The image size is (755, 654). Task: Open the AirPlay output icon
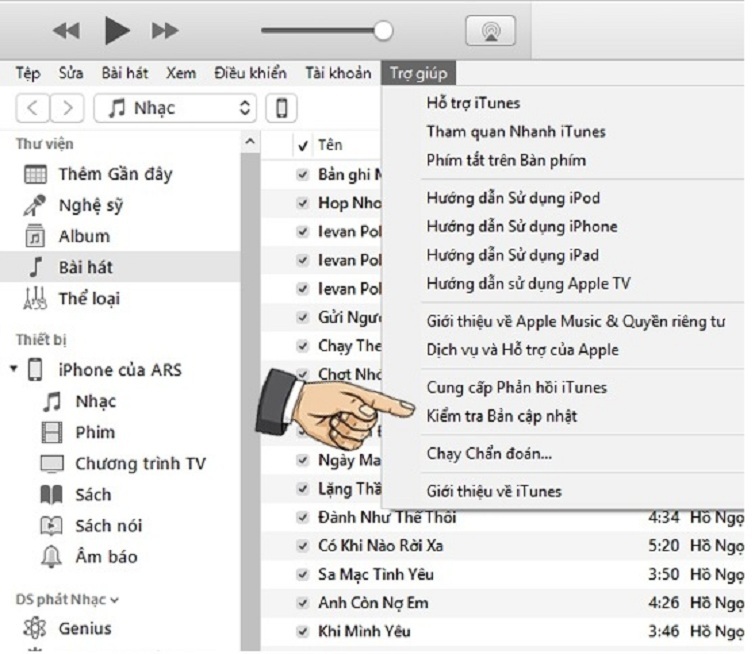tap(490, 31)
